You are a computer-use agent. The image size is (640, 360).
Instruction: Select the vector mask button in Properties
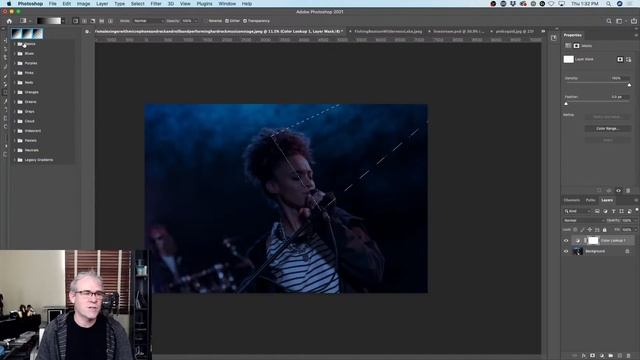tap(629, 60)
